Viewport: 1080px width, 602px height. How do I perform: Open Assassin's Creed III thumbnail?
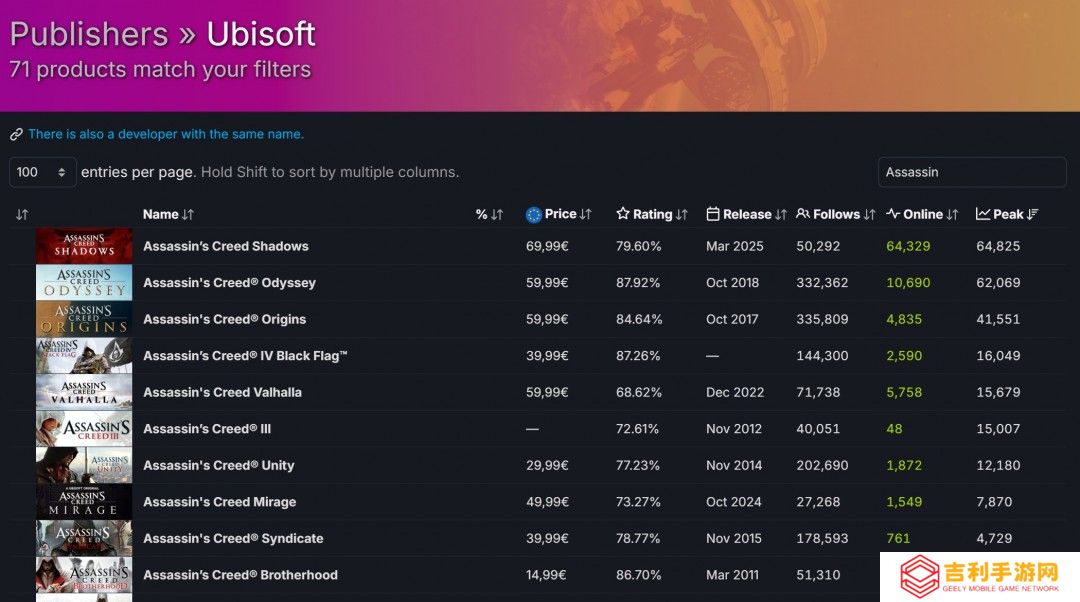coord(84,428)
